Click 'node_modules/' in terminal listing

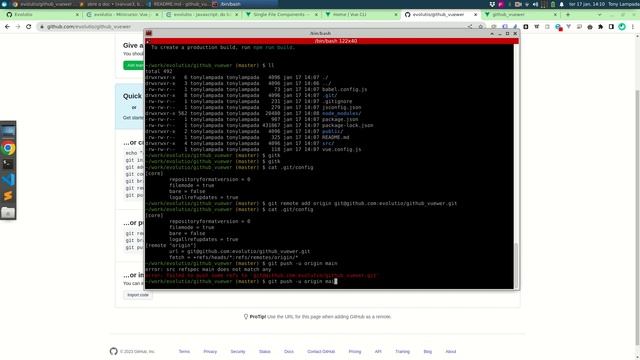pos(342,113)
